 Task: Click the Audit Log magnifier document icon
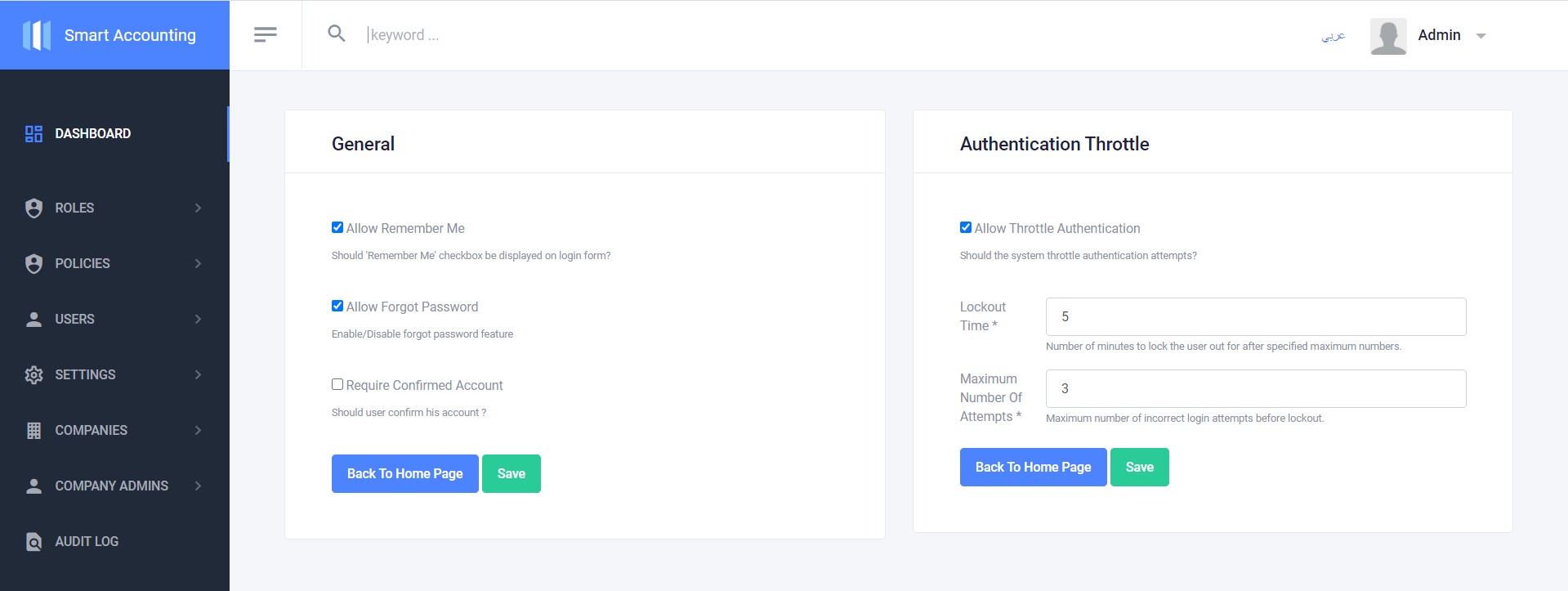34,542
